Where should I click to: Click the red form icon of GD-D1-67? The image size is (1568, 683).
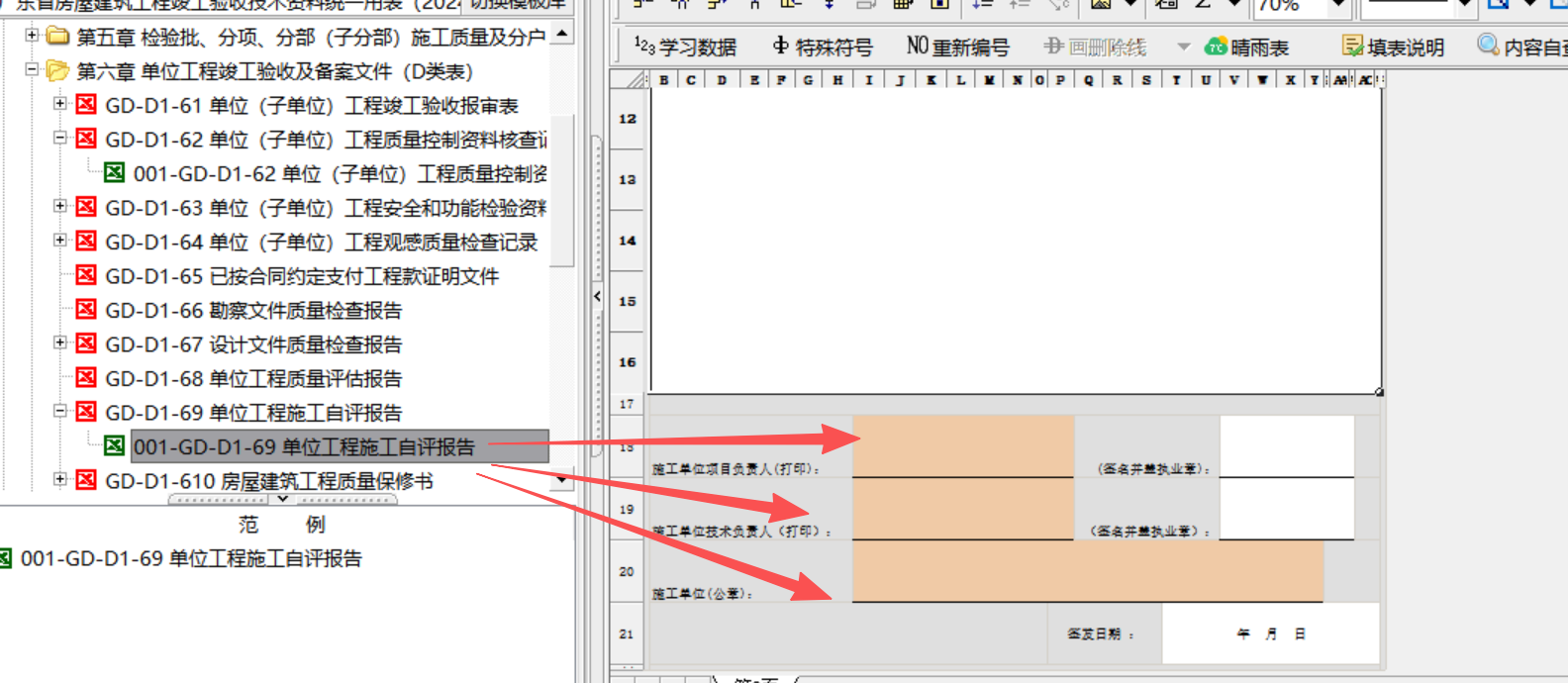pos(87,343)
